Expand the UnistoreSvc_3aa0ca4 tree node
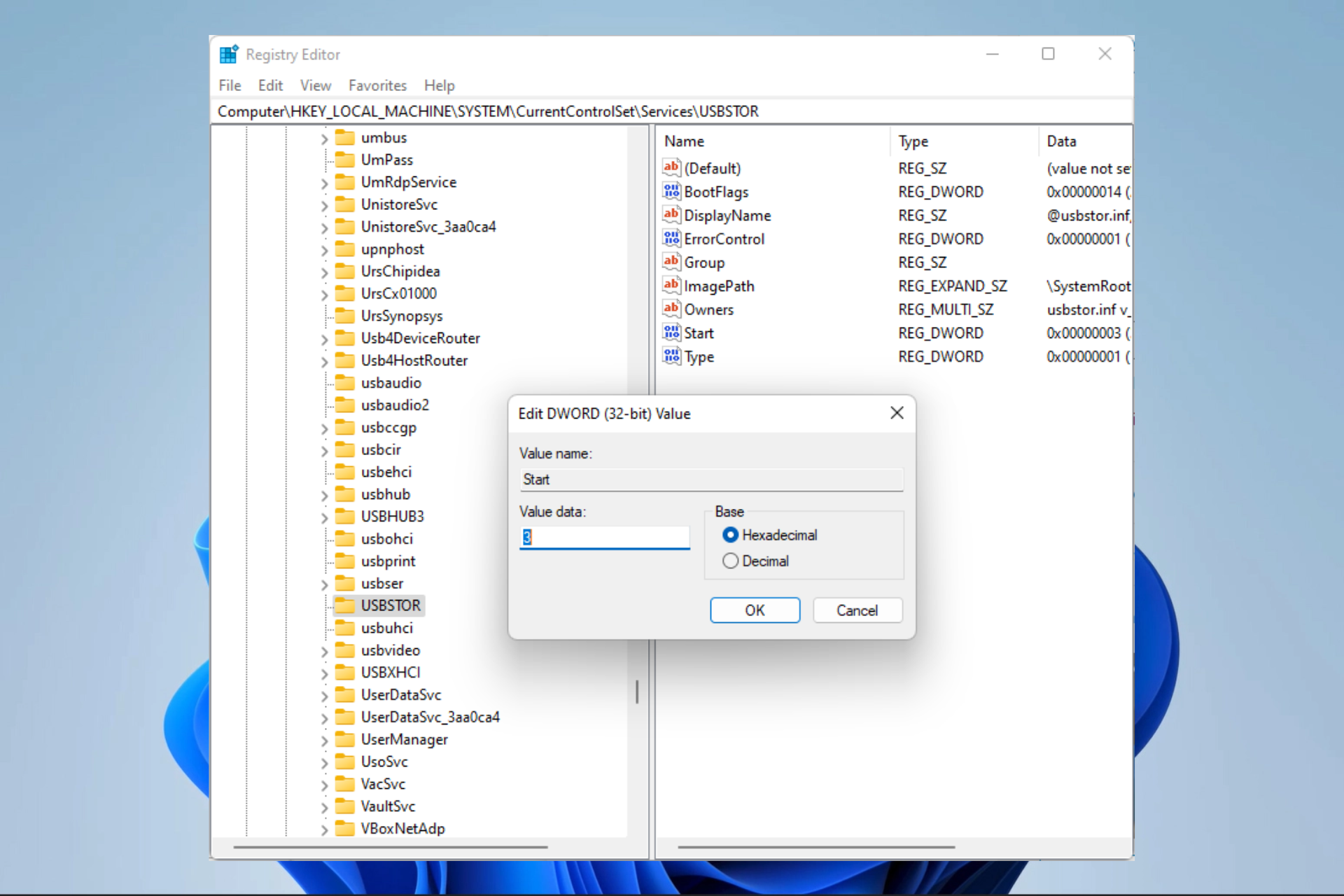The height and width of the screenshot is (896, 1344). [x=324, y=228]
